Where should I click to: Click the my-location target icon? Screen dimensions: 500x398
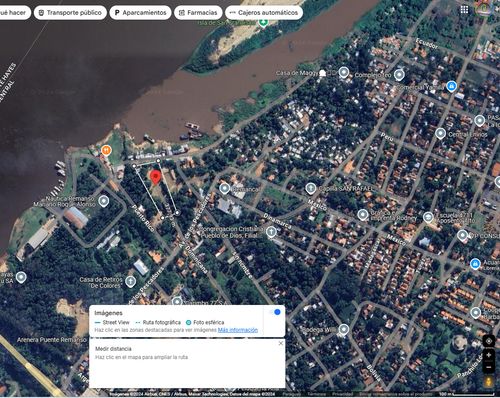(489, 341)
